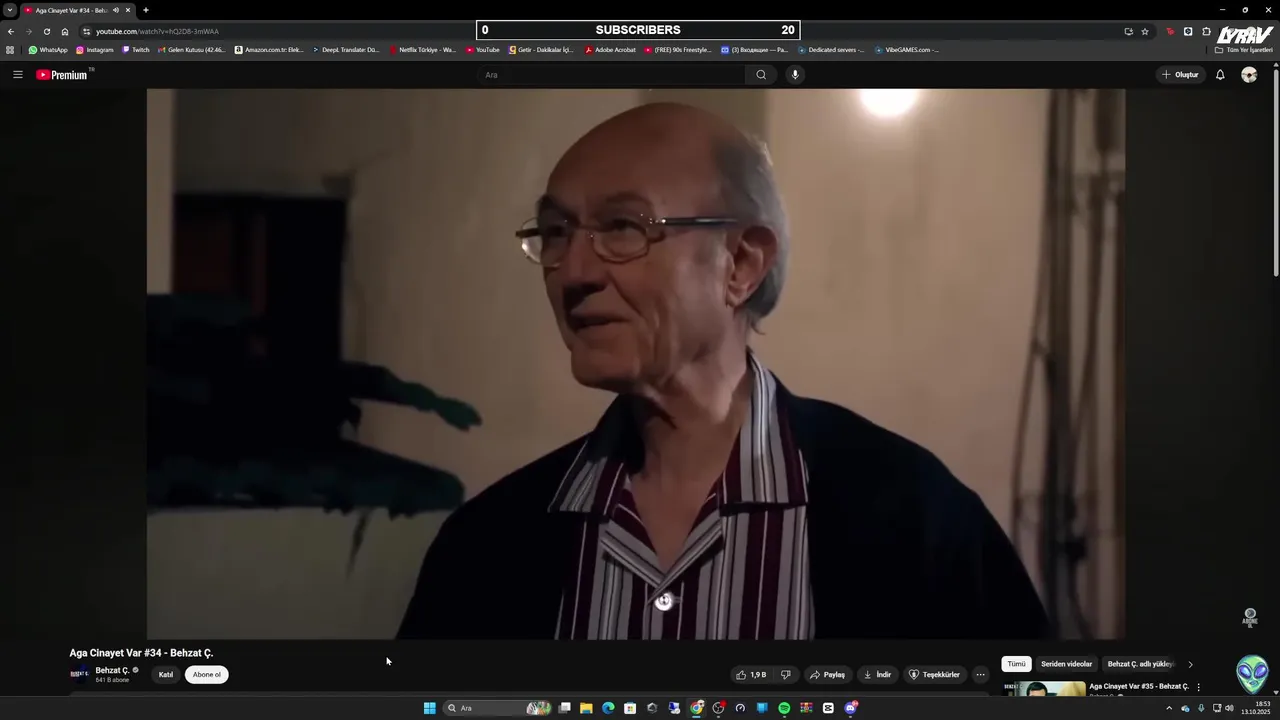This screenshot has width=1280, height=720.
Task: Open Spotify from the taskbar
Action: click(x=784, y=708)
